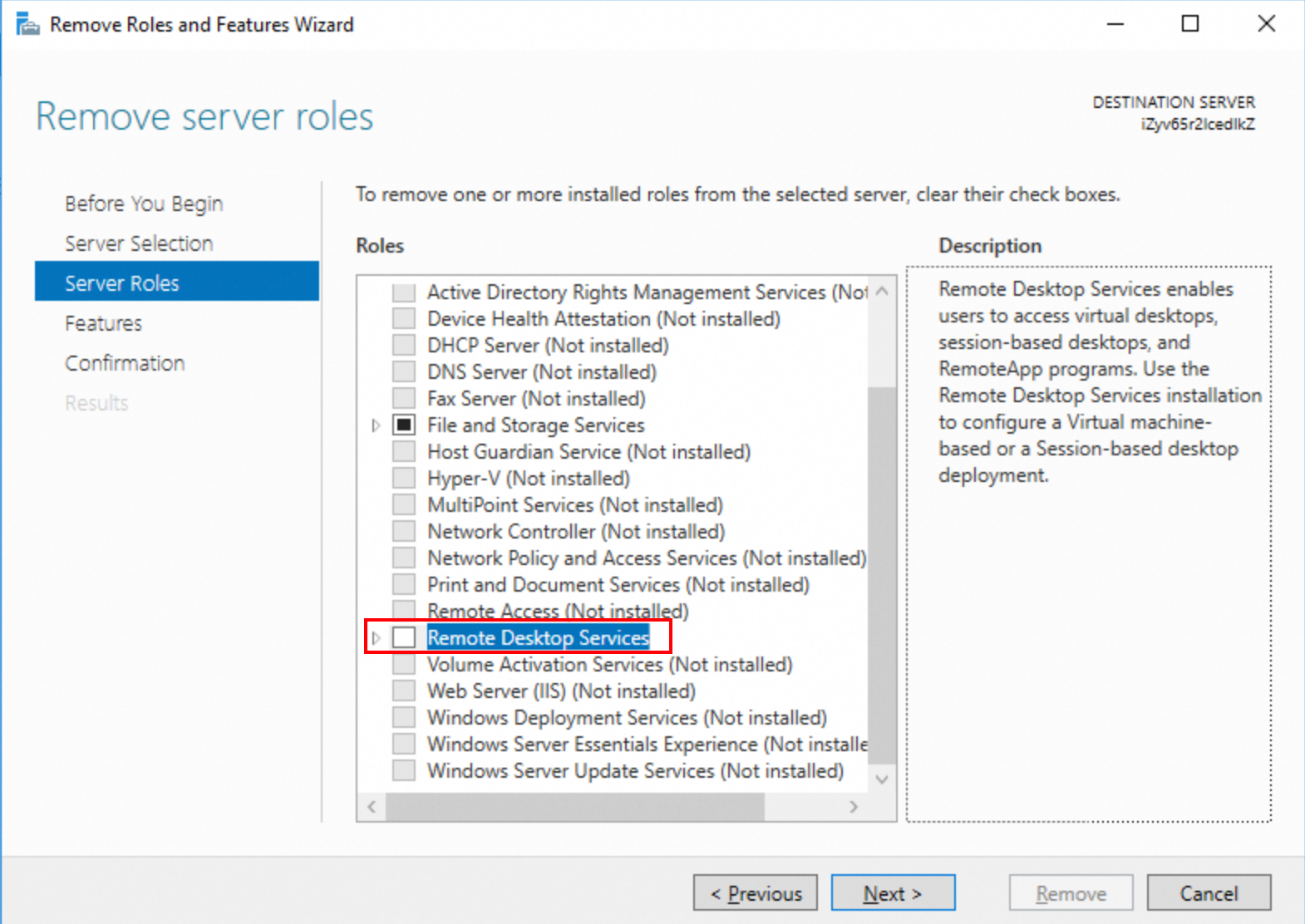Screen dimensions: 1305x924
Task: Click the DHCP Server checkbox
Action: pos(404,345)
